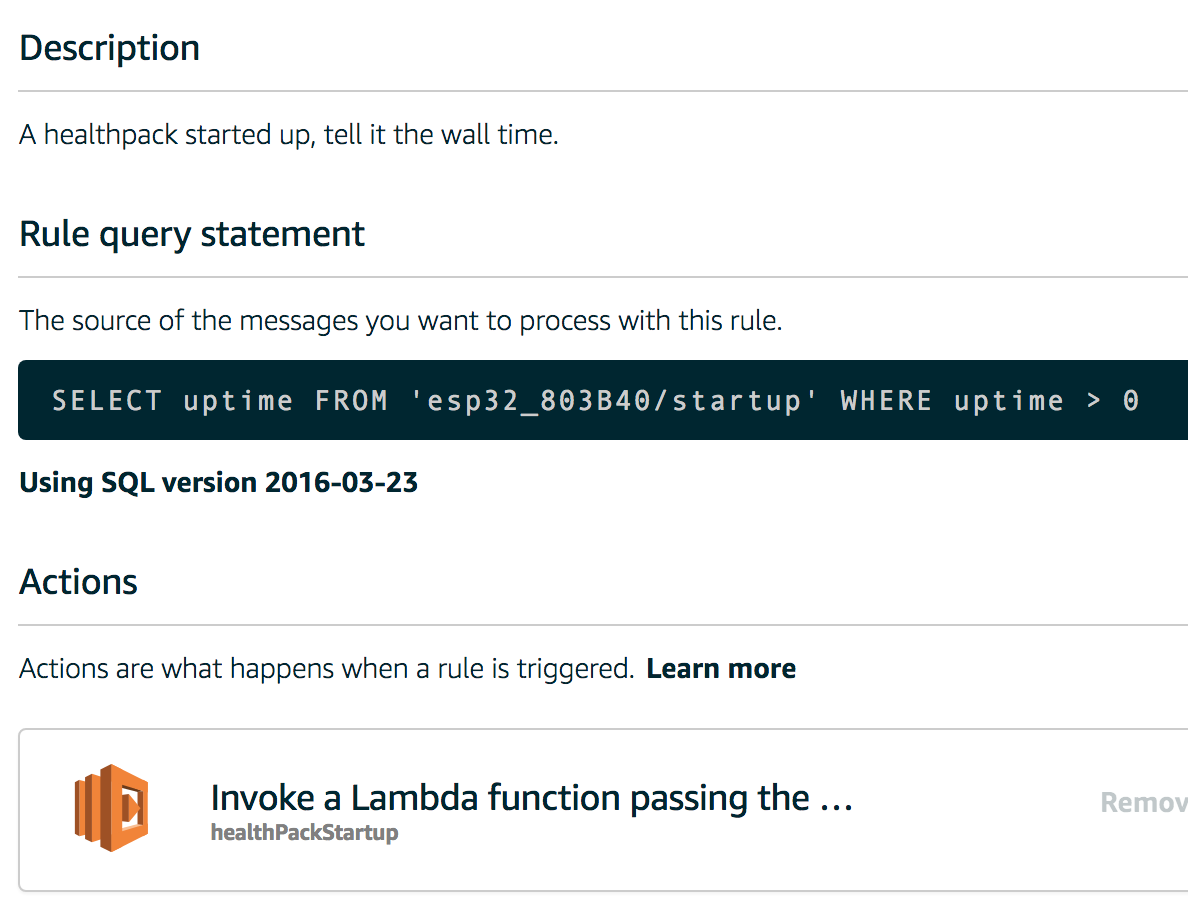
Task: Click the 'esp32_803B40/startup' topic string
Action: coord(613,400)
